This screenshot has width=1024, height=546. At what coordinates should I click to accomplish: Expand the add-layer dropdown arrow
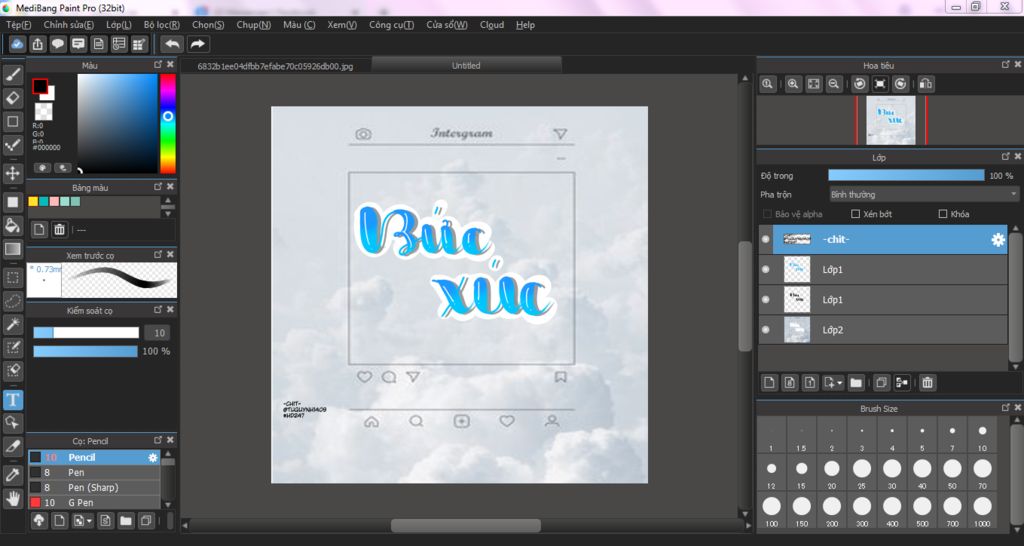point(839,383)
